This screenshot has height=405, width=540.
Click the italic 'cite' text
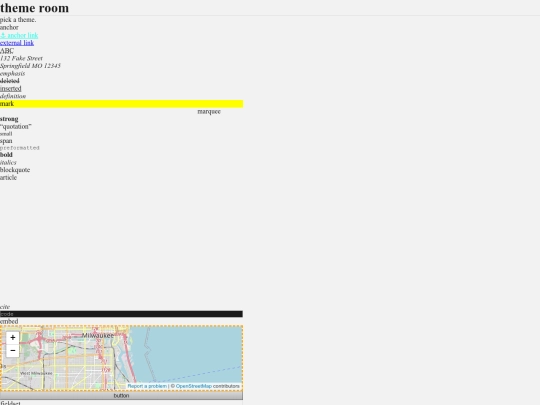coord(5,307)
